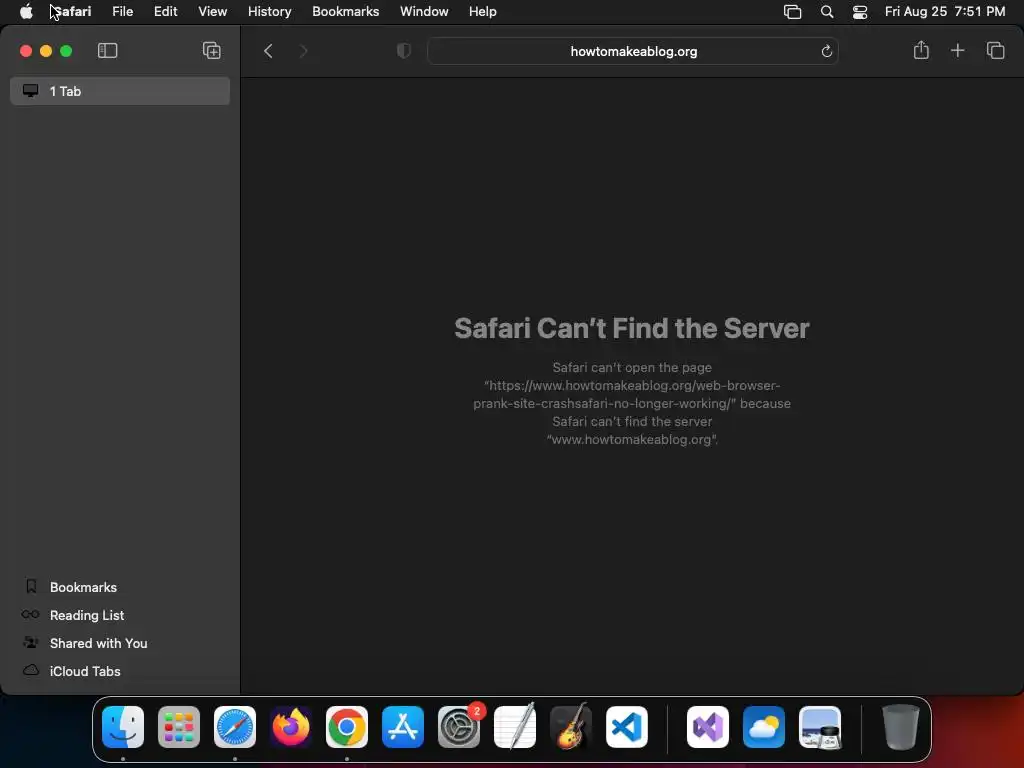Open TextEdit from the Dock
1024x768 pixels.
point(515,726)
